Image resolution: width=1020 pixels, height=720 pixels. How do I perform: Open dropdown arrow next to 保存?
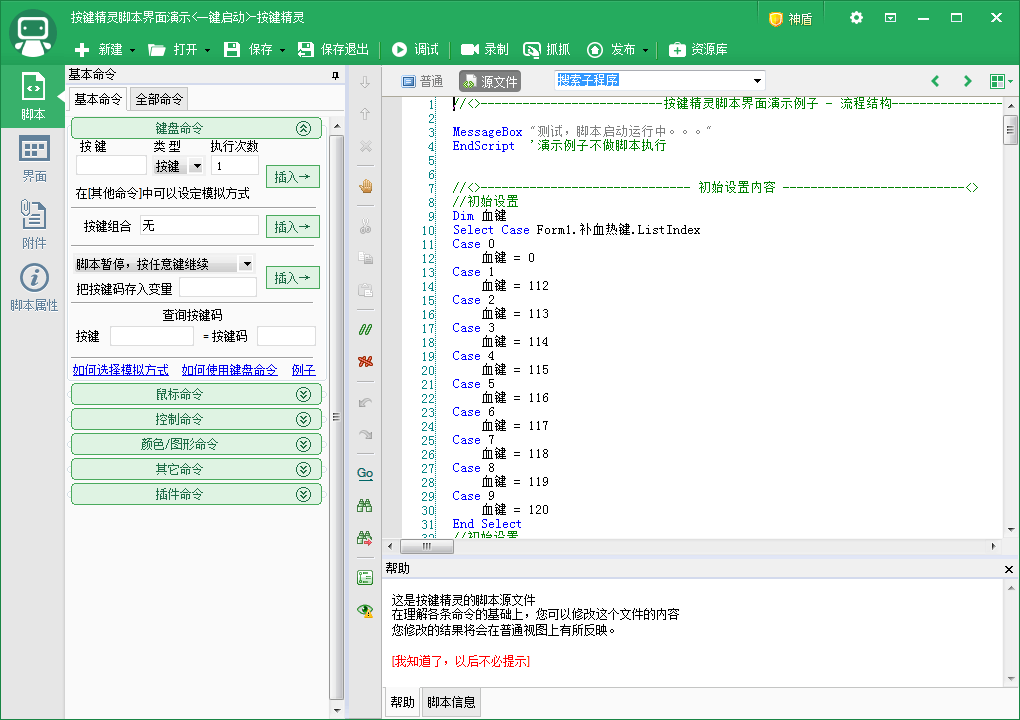click(282, 50)
